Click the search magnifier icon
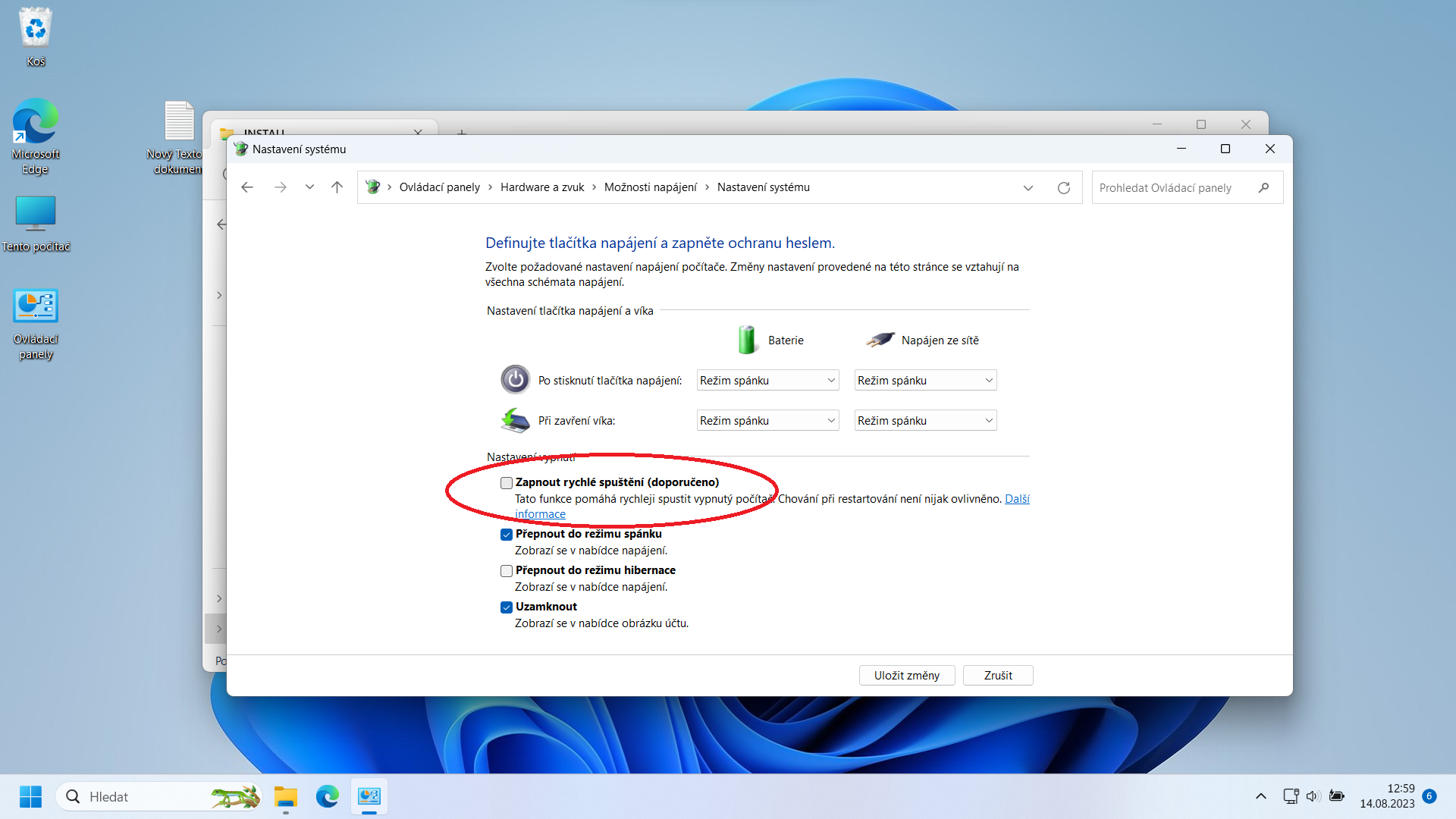 1263,188
